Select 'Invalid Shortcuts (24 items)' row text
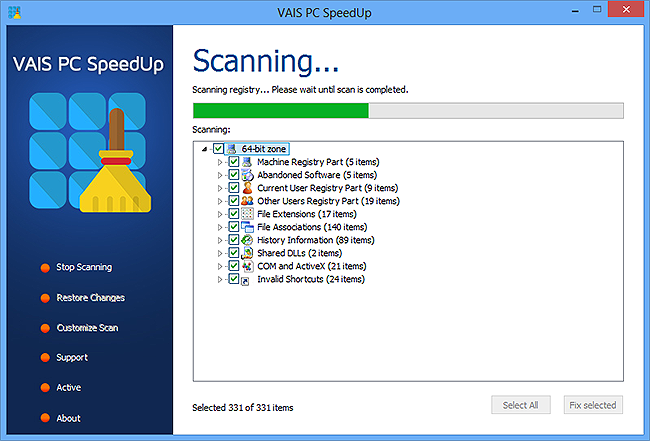This screenshot has width=650, height=441. click(311, 279)
